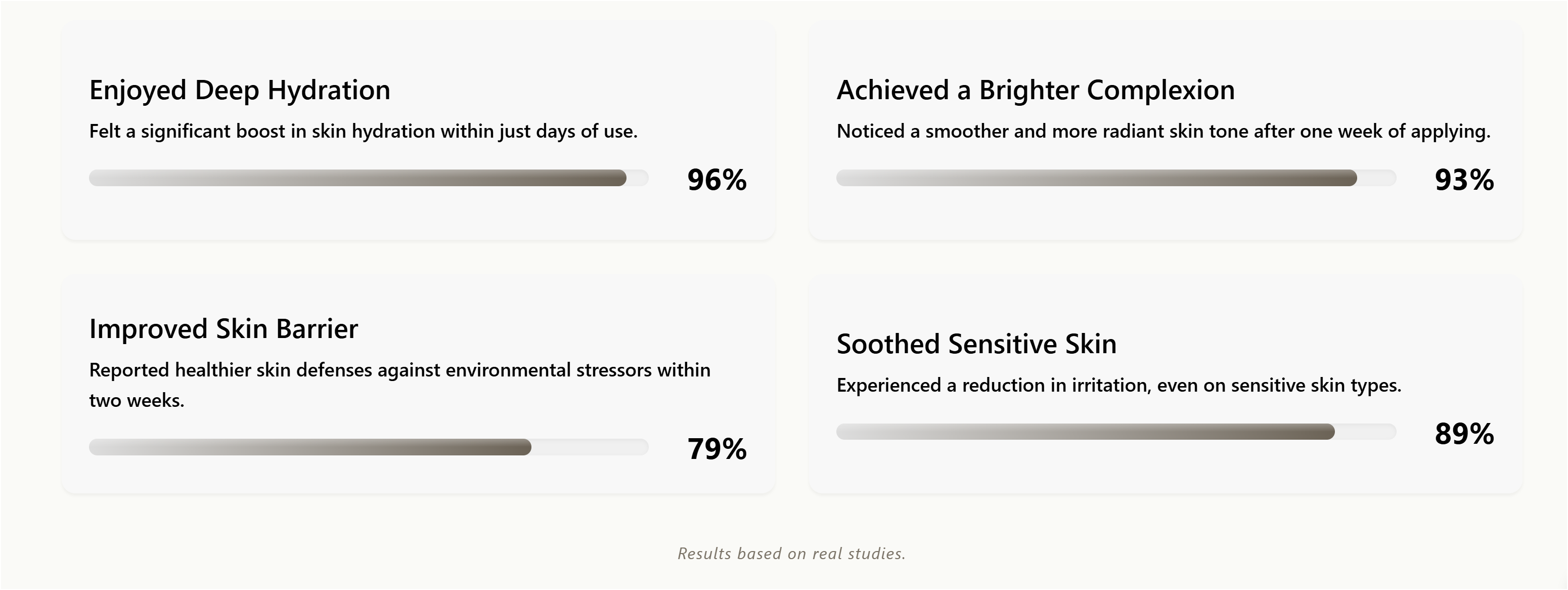This screenshot has height=590, width=1568.
Task: Click the radiant skin tone description text
Action: click(1163, 132)
